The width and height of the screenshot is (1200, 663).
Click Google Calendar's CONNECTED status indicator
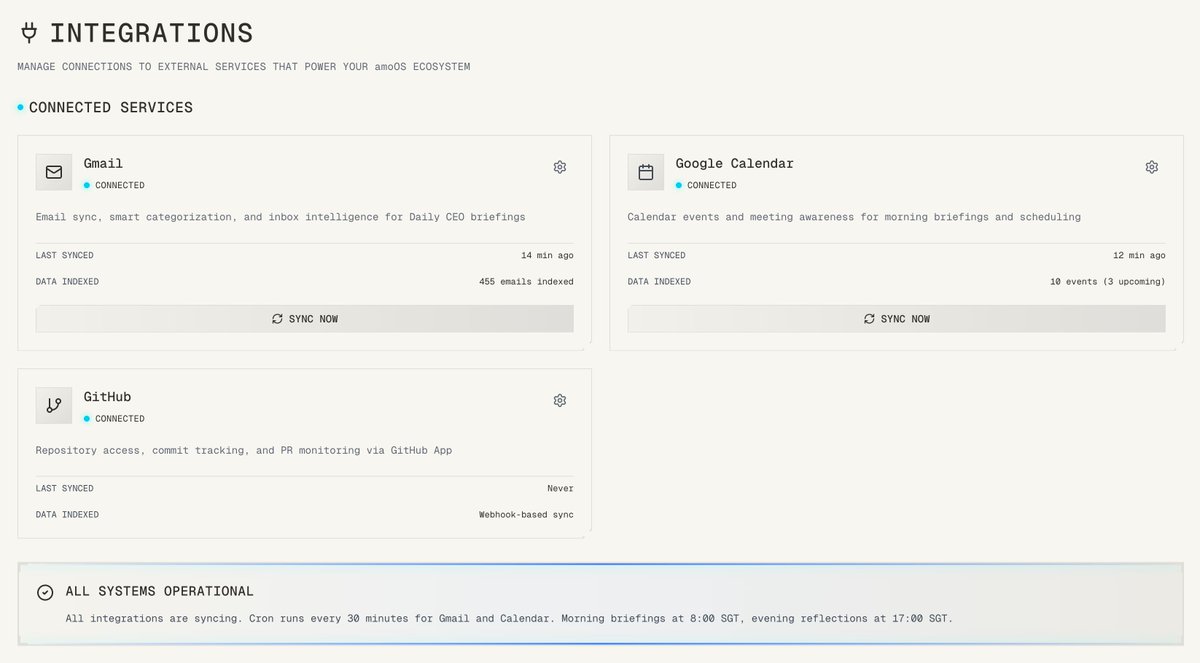pos(680,185)
